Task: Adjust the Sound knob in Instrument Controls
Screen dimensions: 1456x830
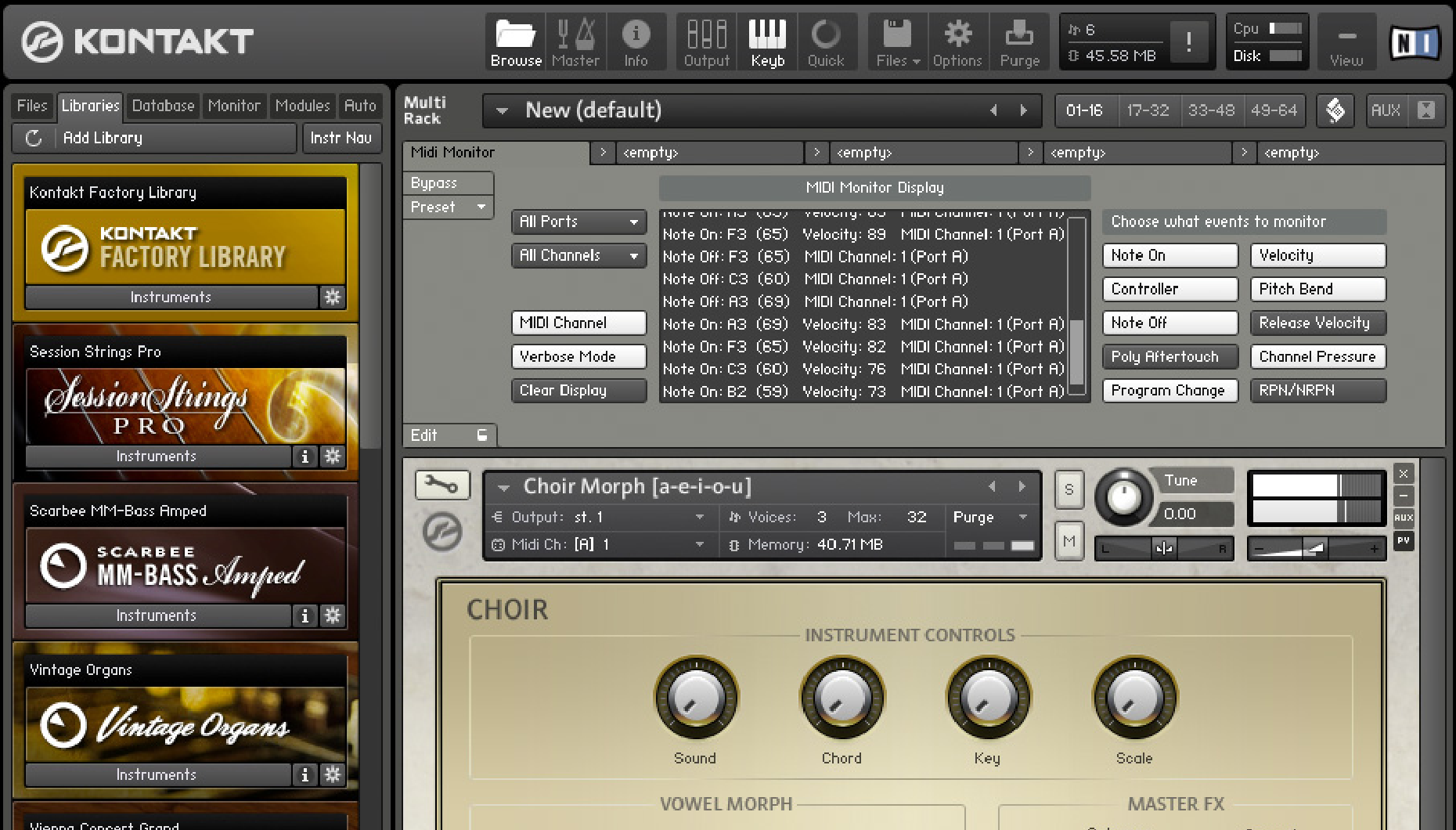Action: coord(696,698)
